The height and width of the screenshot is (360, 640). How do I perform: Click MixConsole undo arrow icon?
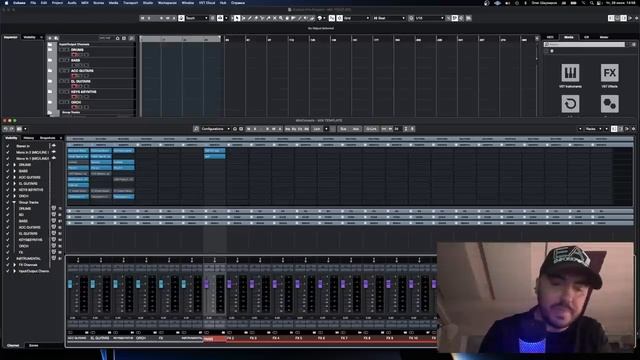tap(6, 129)
